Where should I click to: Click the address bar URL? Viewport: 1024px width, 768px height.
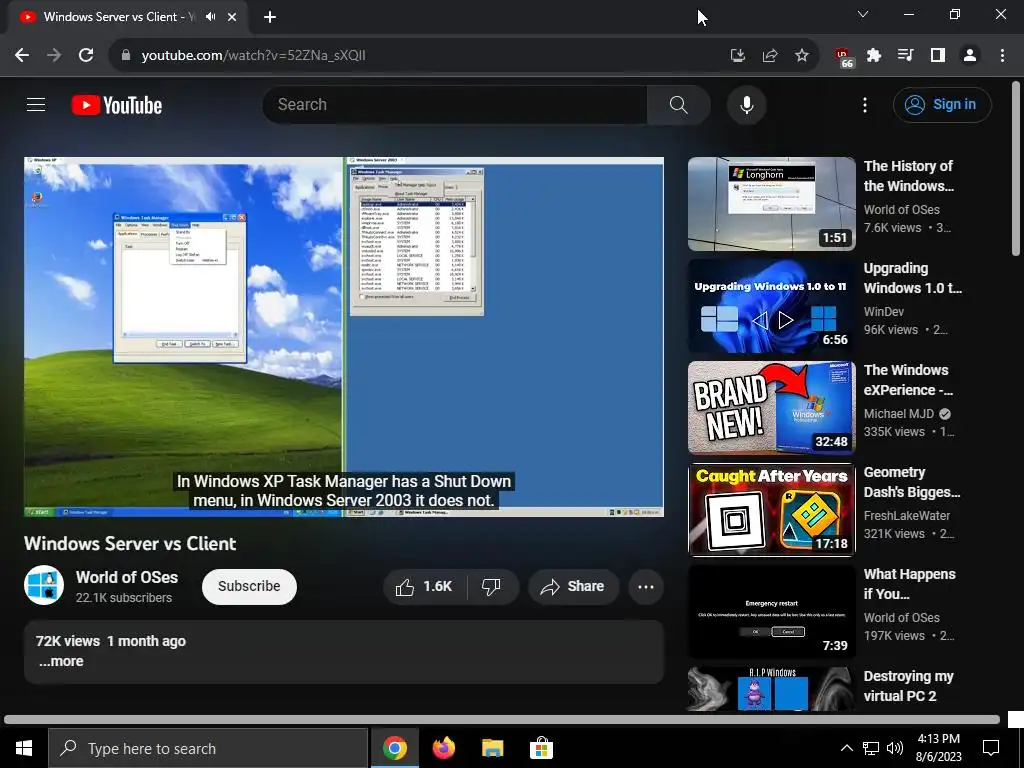click(x=253, y=56)
